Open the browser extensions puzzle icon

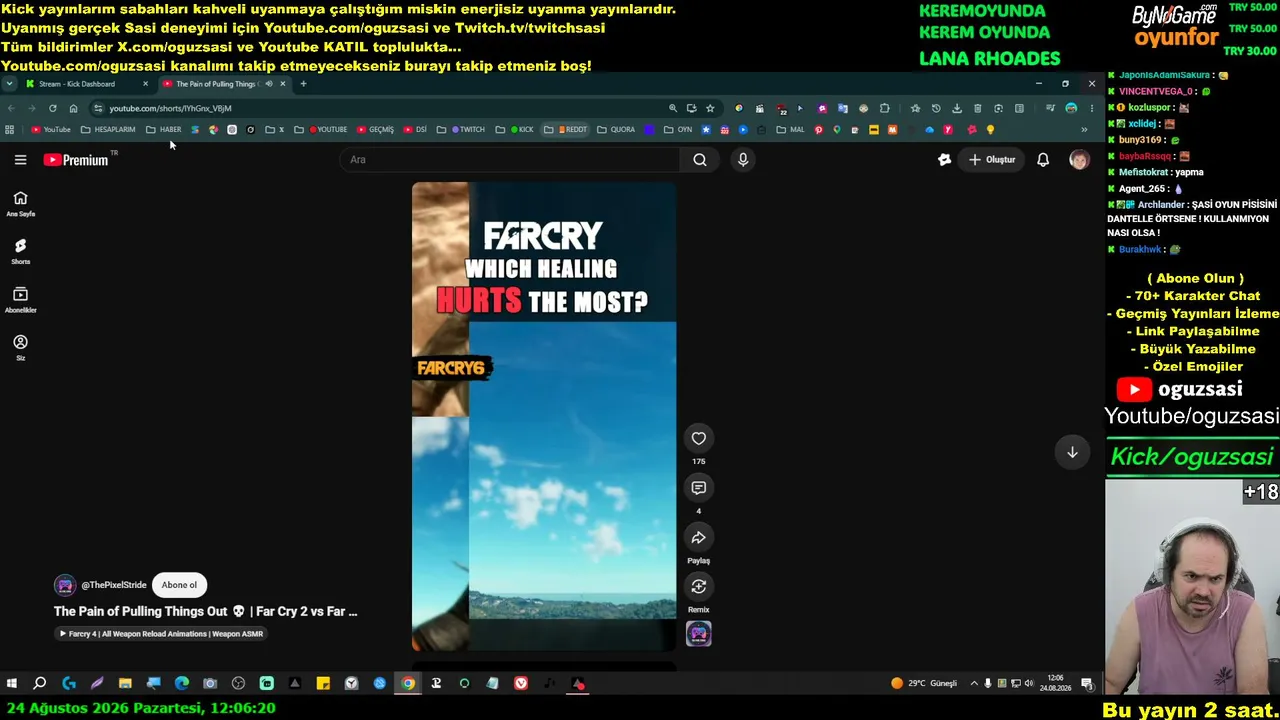point(885,108)
